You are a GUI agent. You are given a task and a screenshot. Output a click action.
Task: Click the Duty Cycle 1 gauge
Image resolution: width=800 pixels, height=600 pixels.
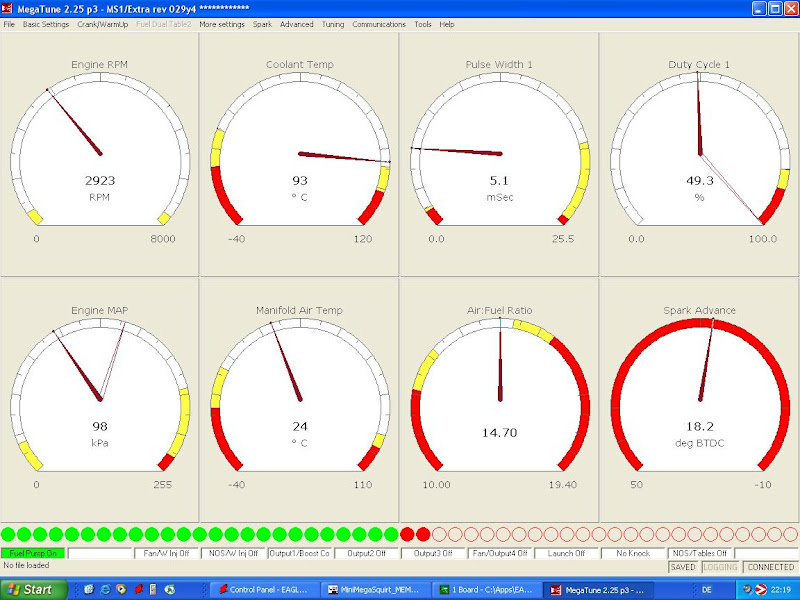point(699,153)
